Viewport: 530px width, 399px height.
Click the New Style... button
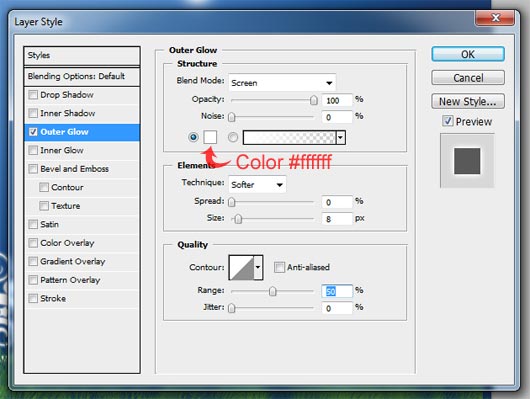[x=468, y=101]
